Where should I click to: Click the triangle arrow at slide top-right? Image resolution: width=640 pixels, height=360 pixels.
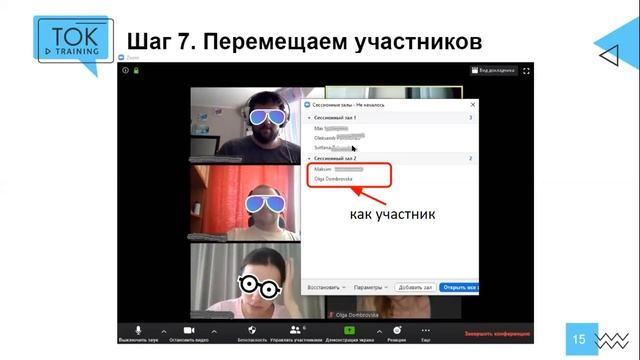tap(609, 56)
